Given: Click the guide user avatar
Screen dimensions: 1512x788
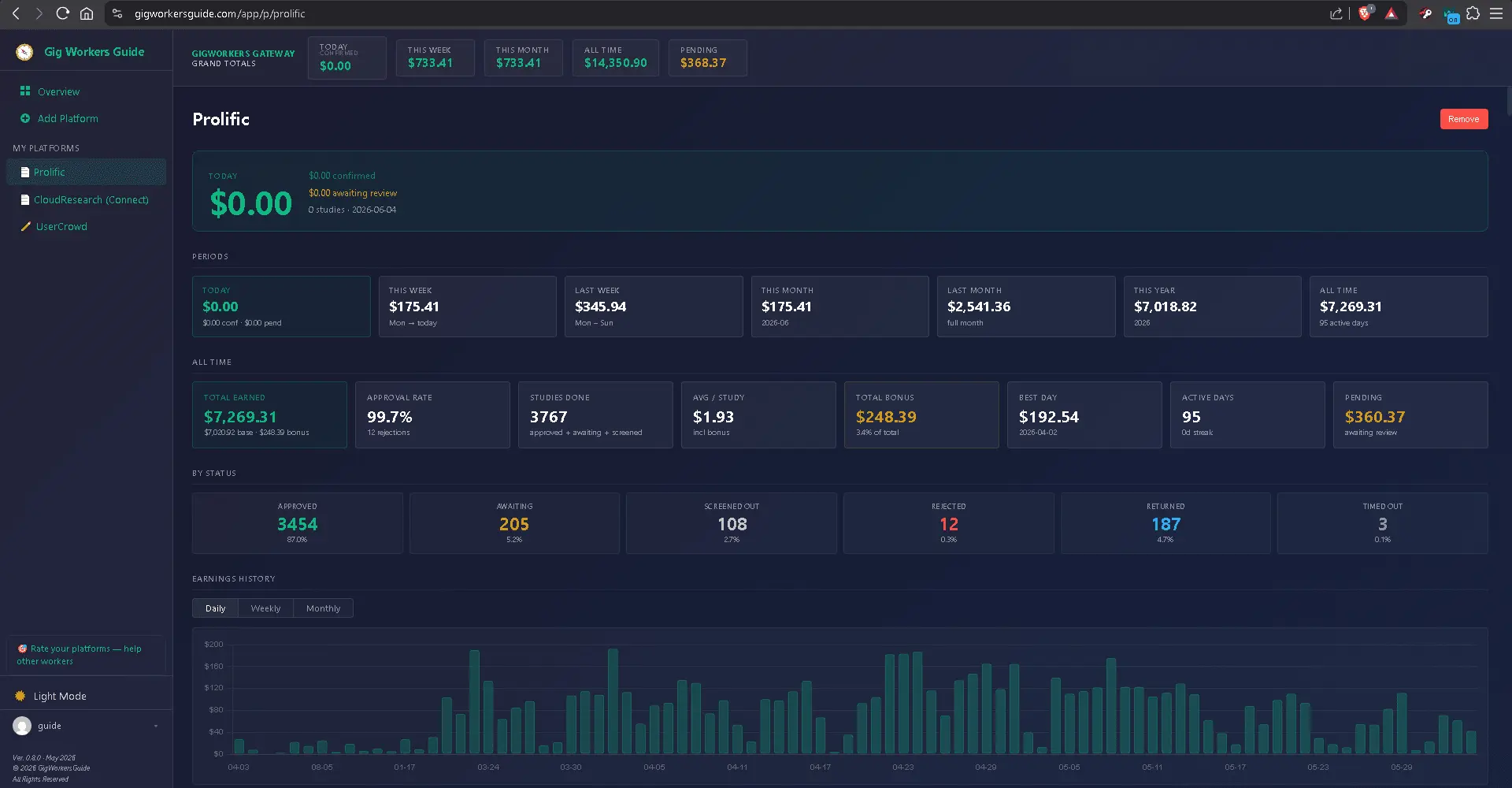Looking at the screenshot, I should pos(22,726).
